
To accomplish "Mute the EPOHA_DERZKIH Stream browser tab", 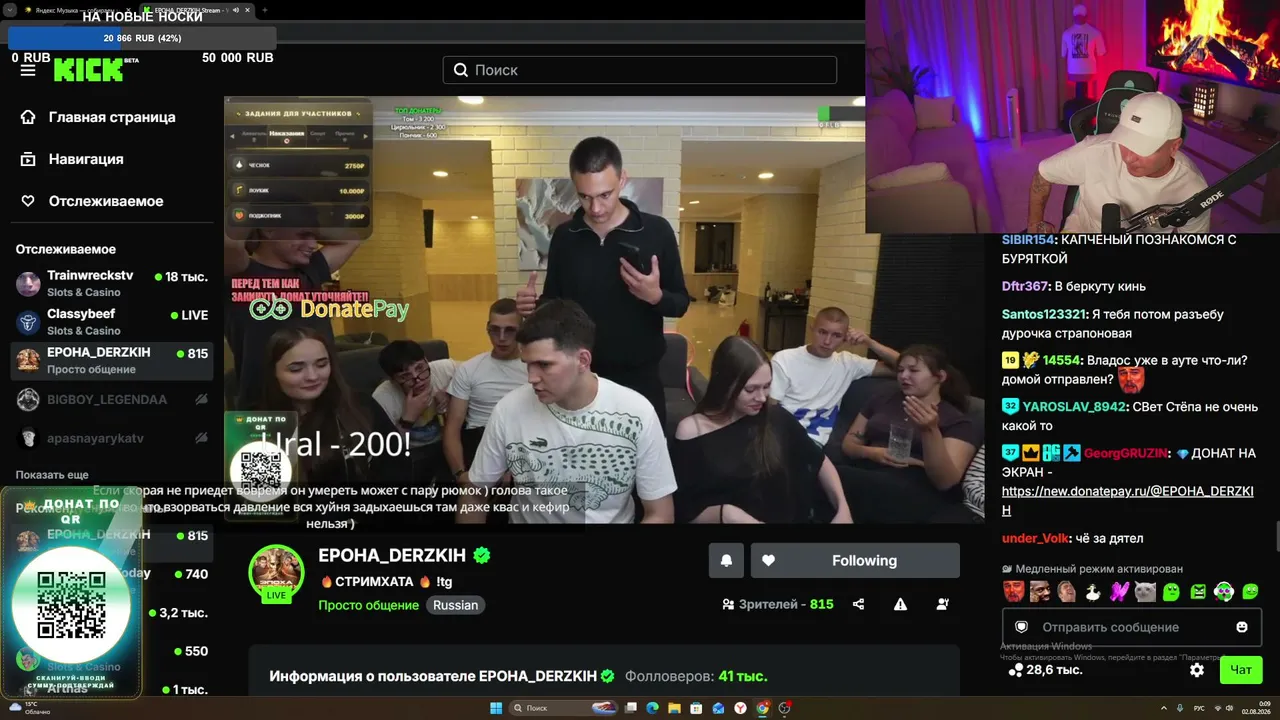I will (x=236, y=10).
